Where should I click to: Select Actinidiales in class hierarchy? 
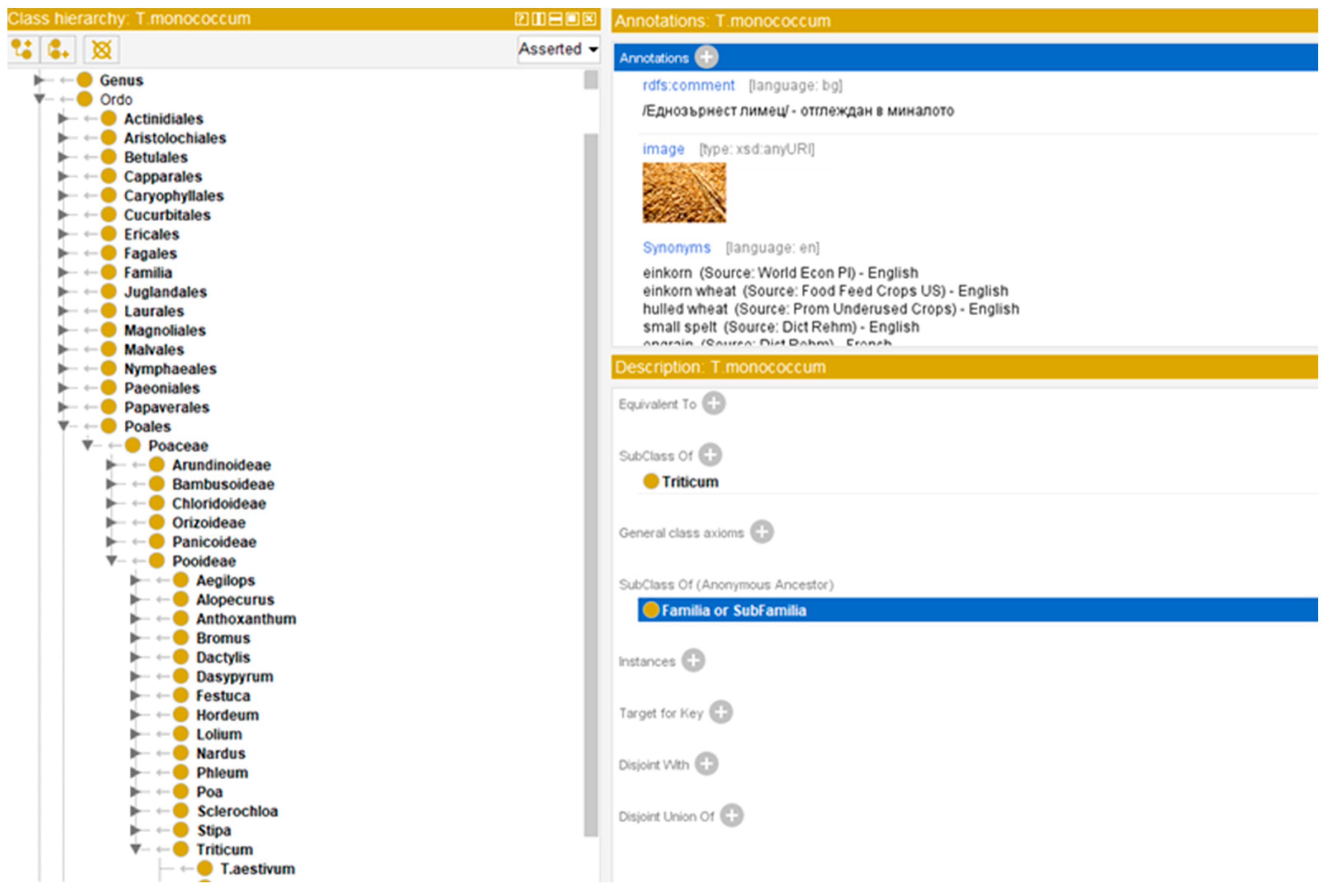click(164, 119)
